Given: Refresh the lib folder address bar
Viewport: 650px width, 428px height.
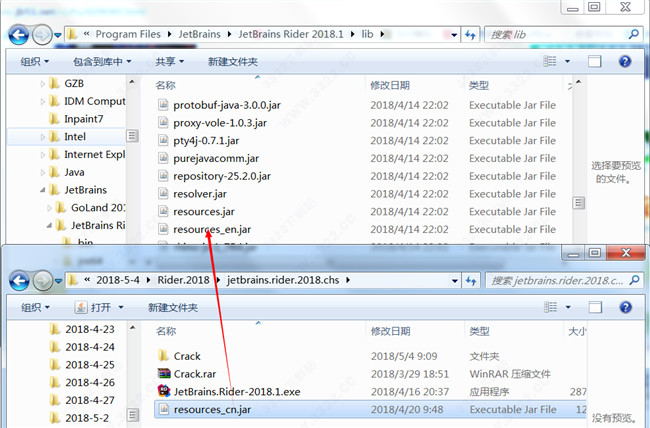Looking at the screenshot, I should click(470, 35).
